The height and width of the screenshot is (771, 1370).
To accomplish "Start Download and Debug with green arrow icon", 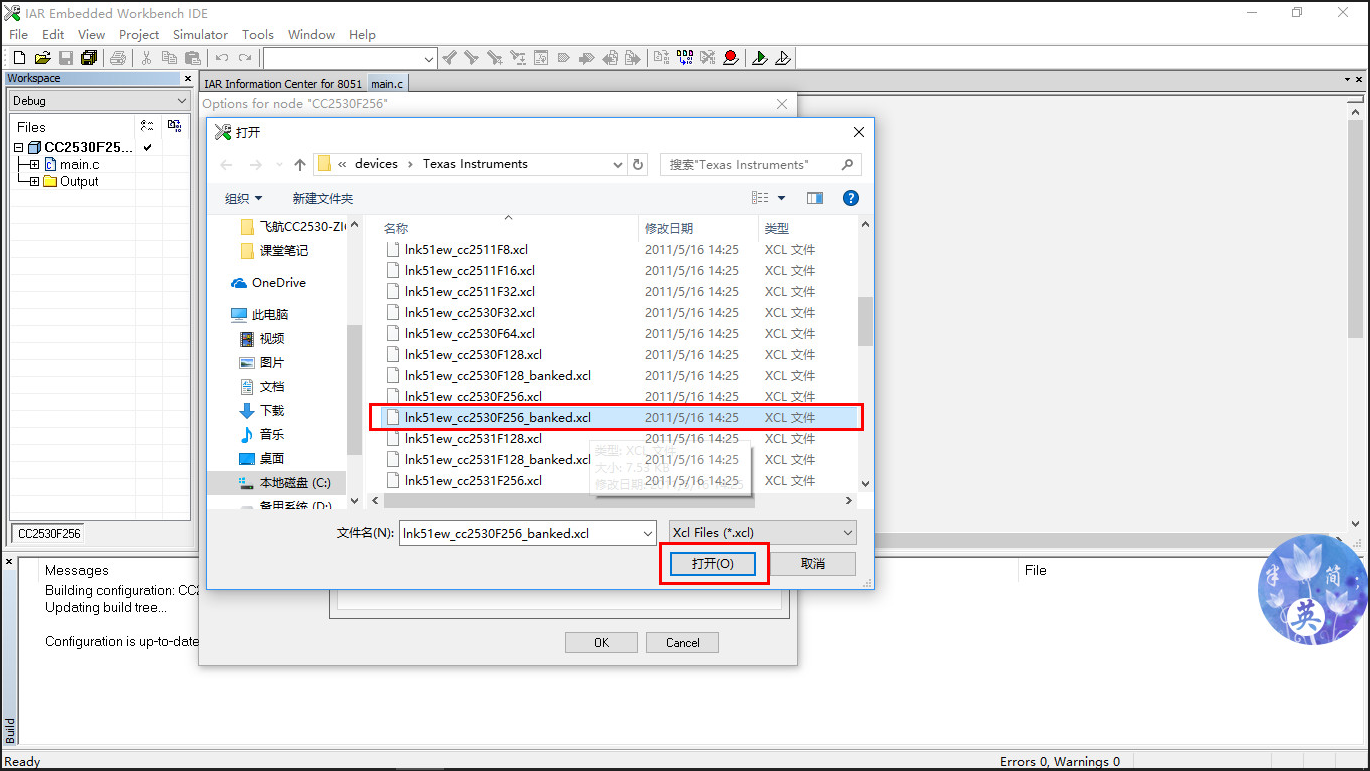I will [759, 58].
